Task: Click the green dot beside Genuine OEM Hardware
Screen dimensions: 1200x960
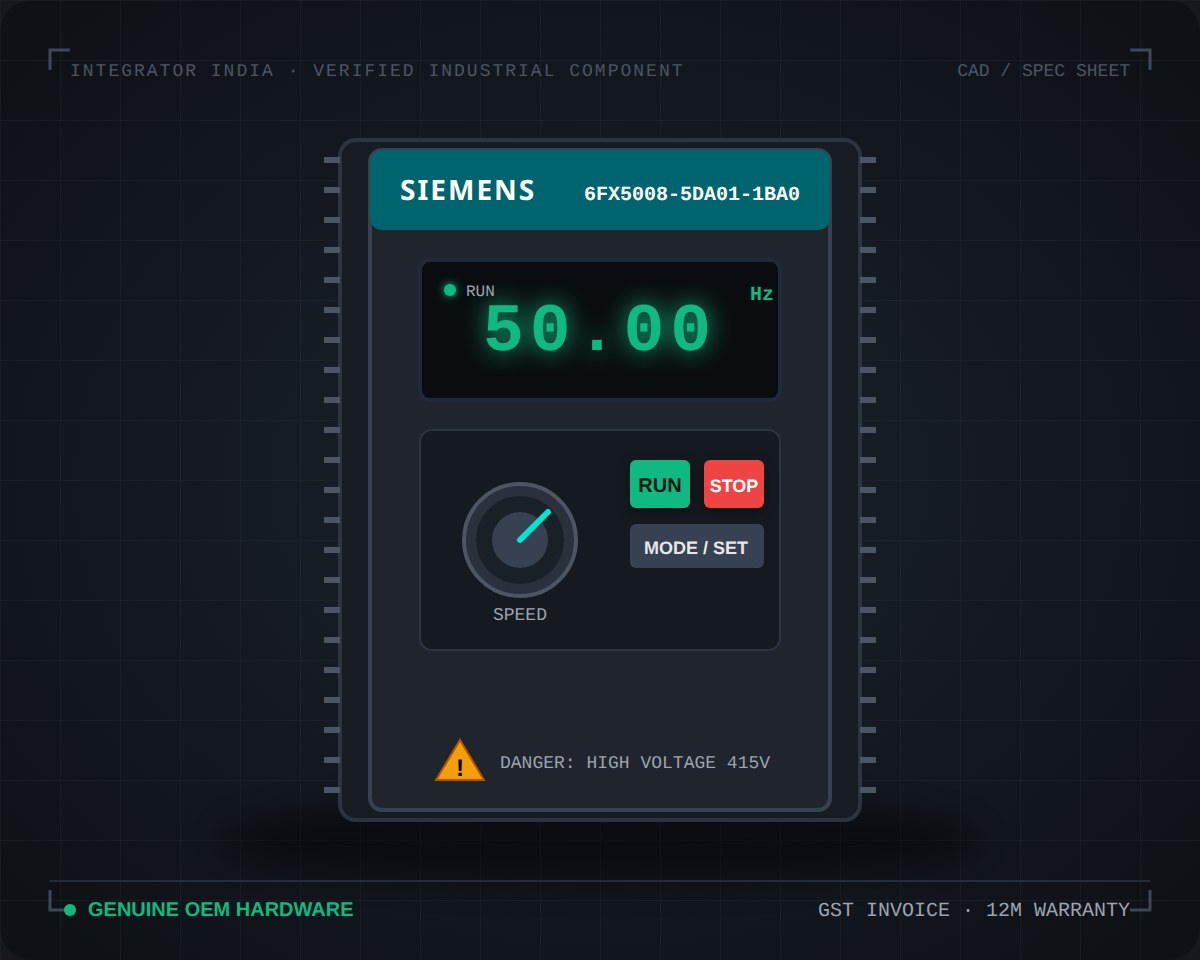Action: click(x=70, y=910)
